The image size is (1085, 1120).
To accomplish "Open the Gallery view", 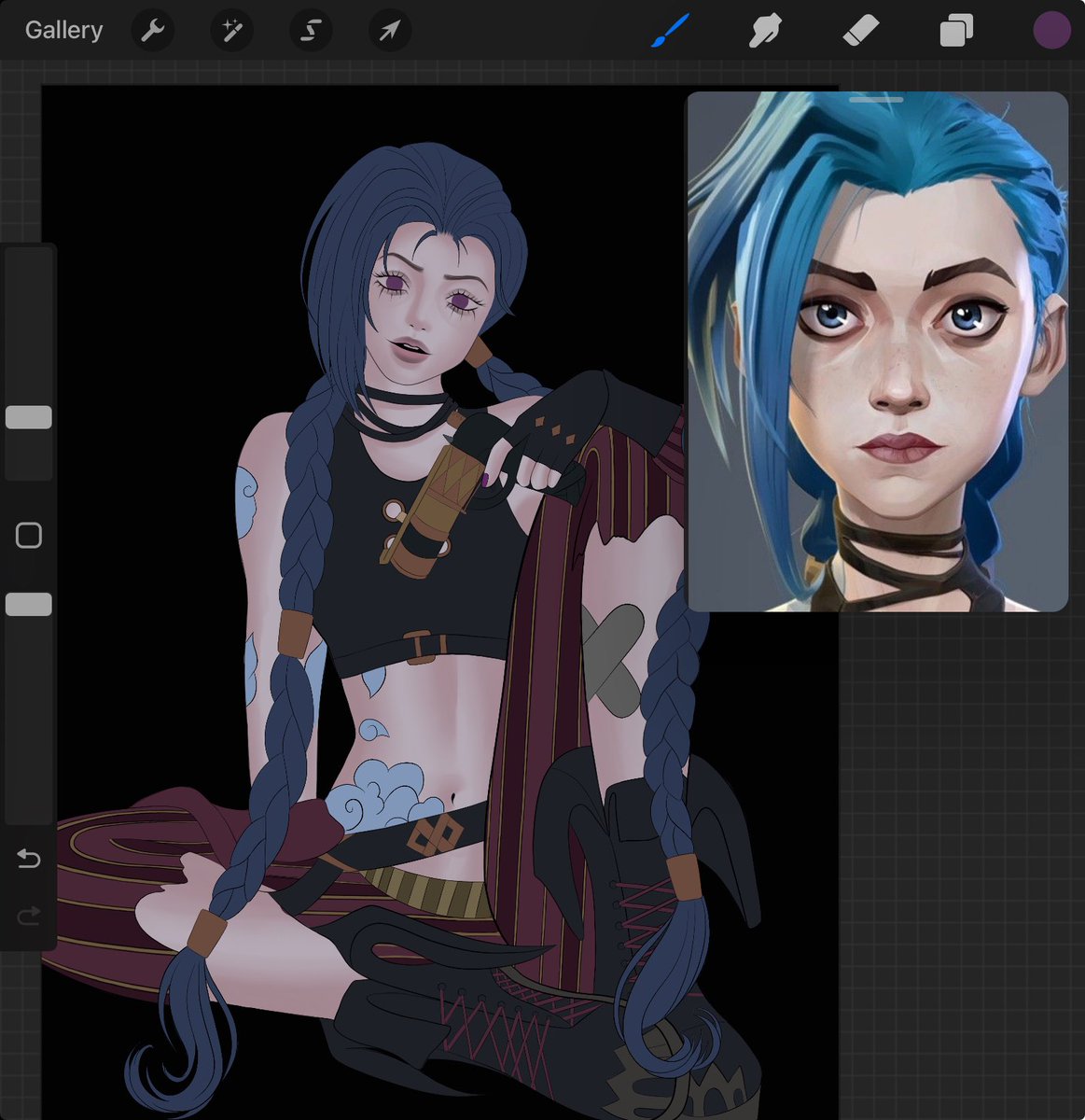I will [x=63, y=31].
